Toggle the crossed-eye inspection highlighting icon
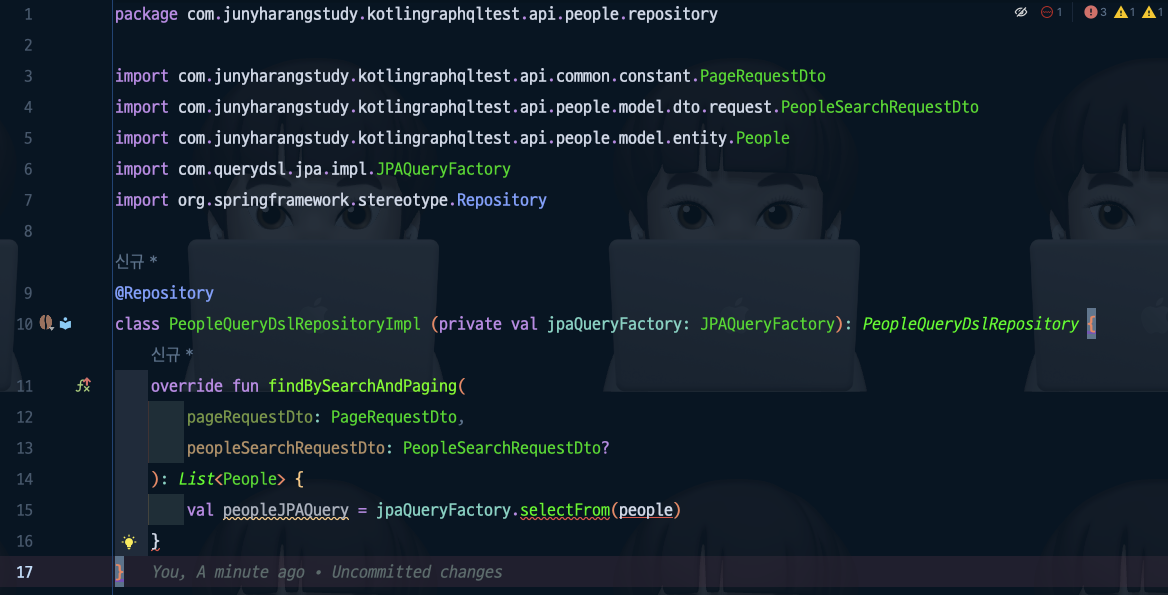The height and width of the screenshot is (595, 1168). coord(1021,12)
